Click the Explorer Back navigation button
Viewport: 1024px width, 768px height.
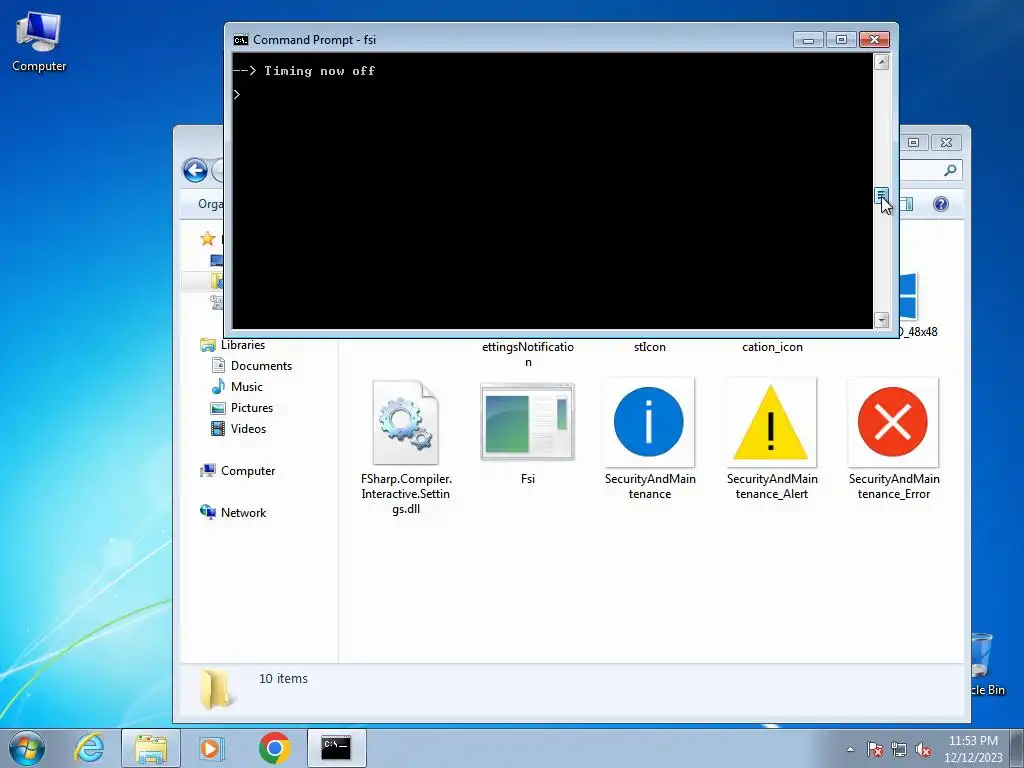point(195,170)
